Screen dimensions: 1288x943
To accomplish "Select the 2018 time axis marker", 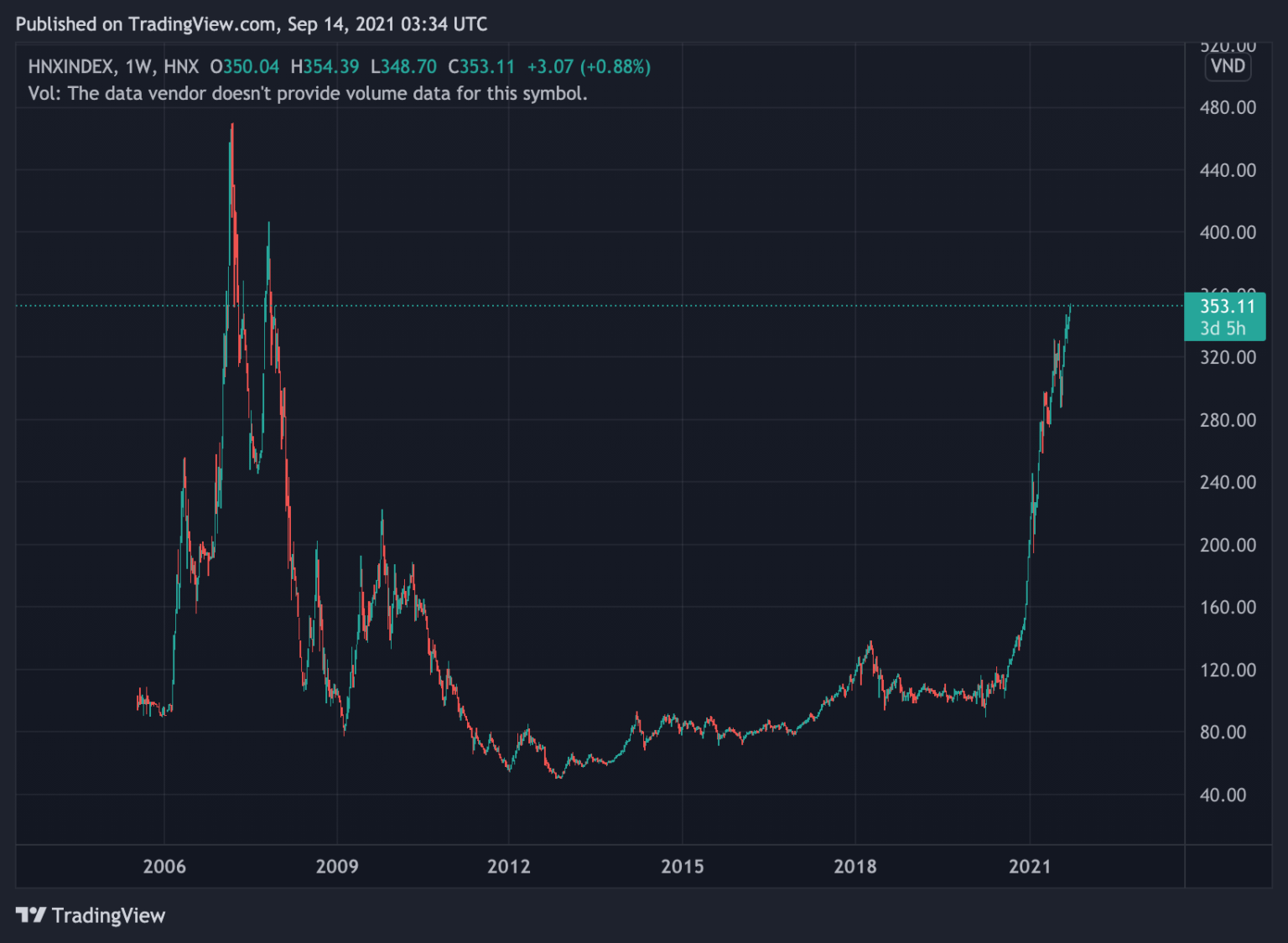I will tap(855, 867).
